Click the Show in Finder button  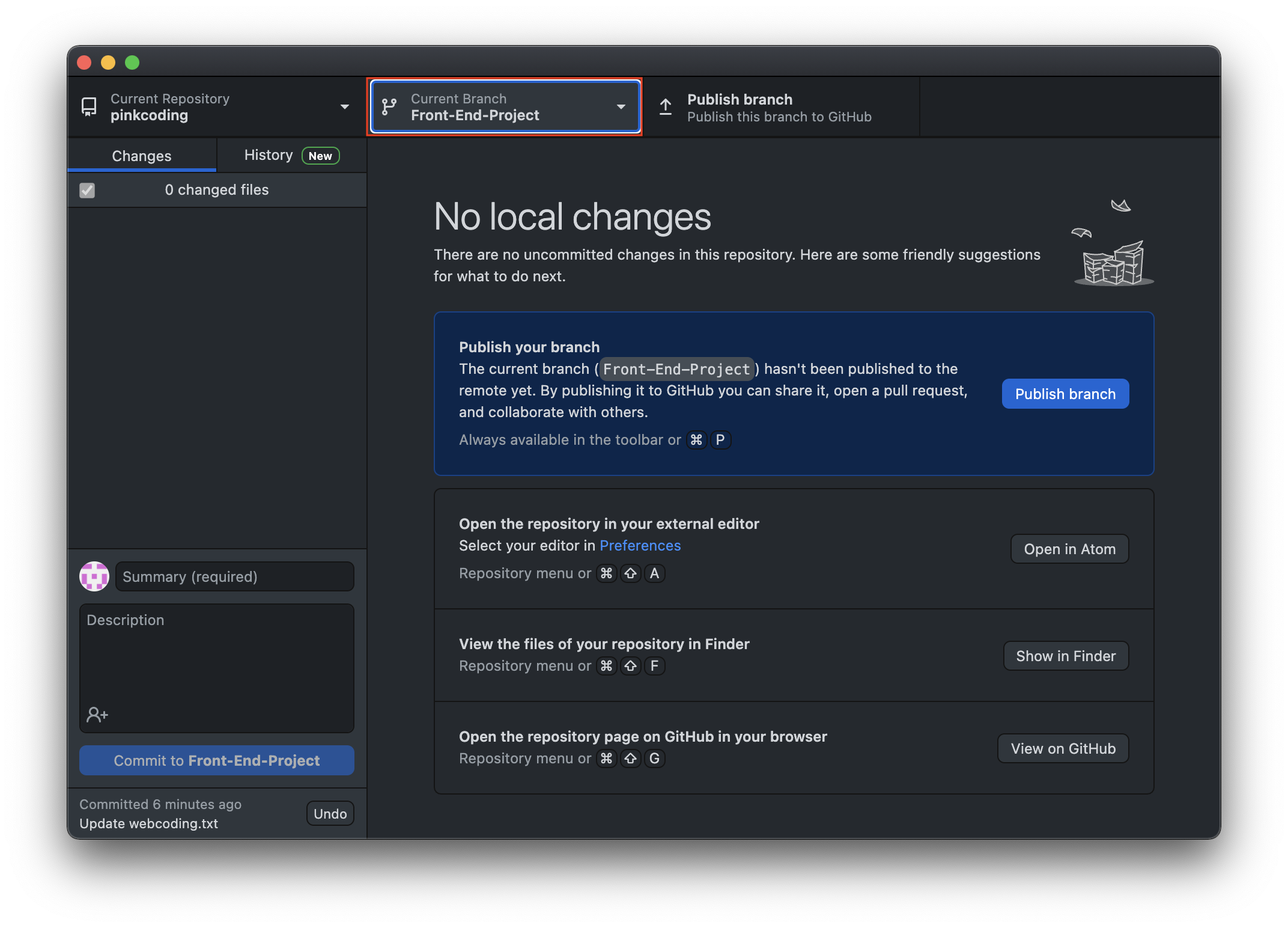(x=1066, y=656)
